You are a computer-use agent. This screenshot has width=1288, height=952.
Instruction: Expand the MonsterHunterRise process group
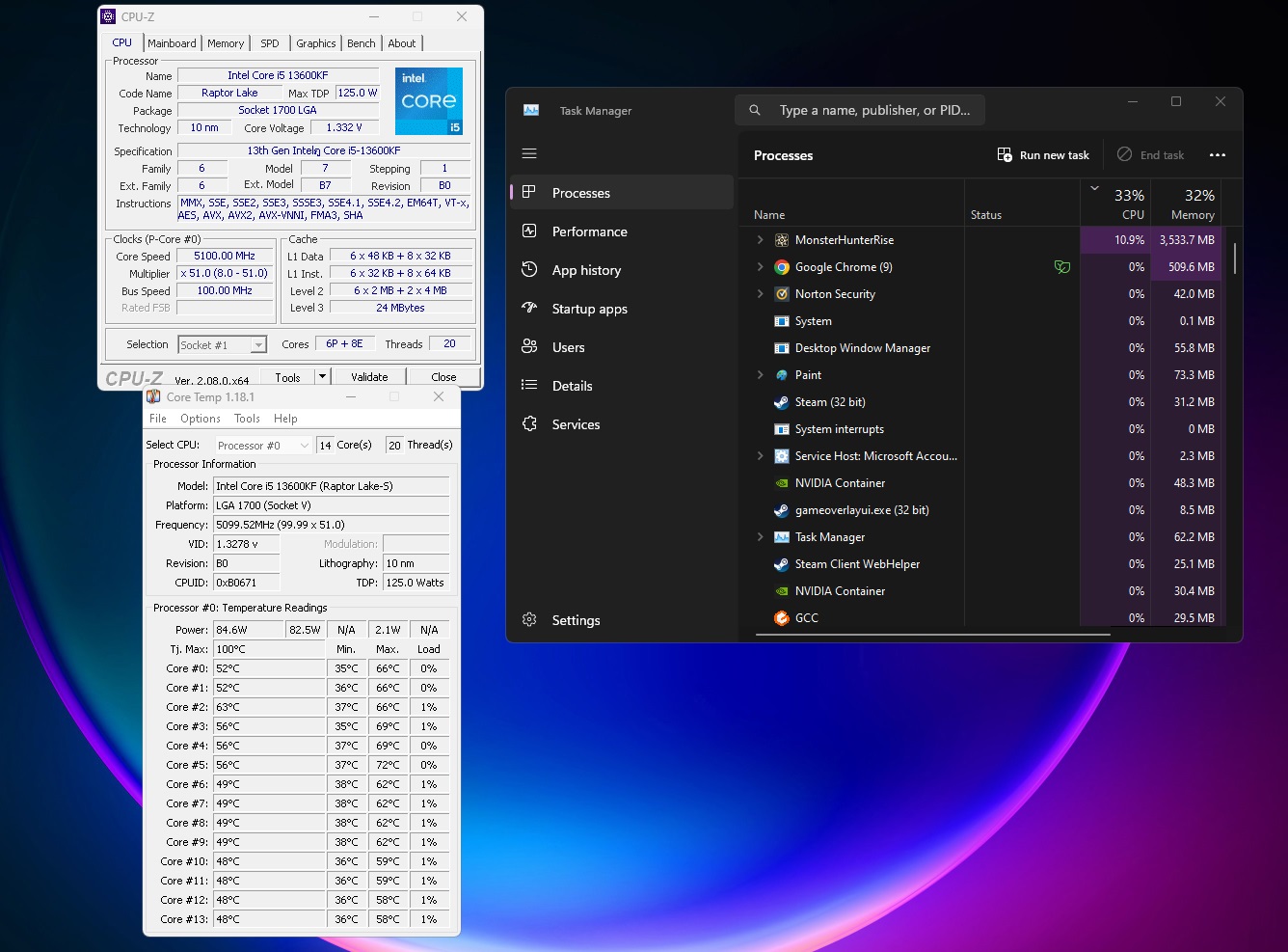coord(760,240)
